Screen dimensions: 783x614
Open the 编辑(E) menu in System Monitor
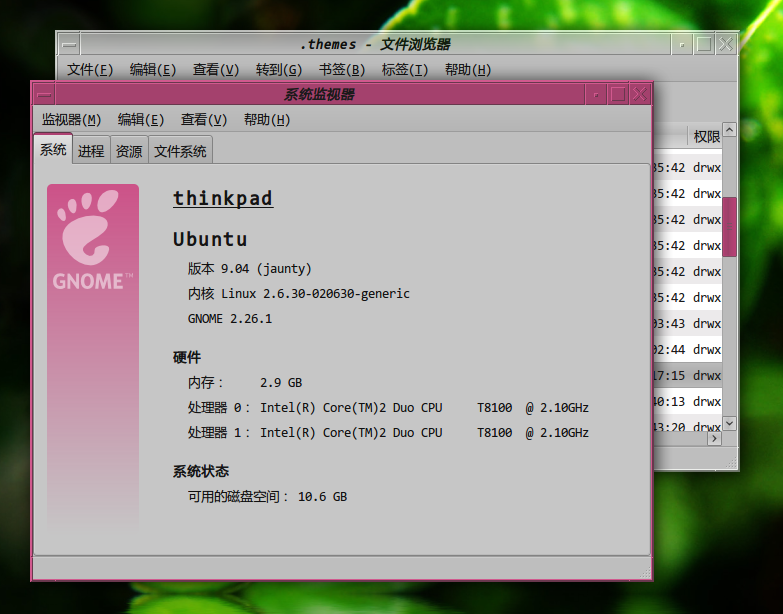141,120
